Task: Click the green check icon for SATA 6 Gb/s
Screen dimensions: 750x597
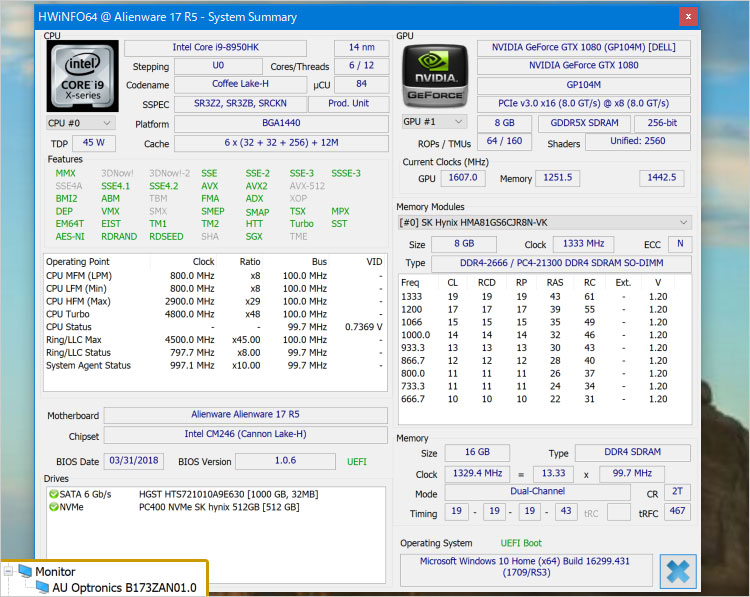Action: 54,494
